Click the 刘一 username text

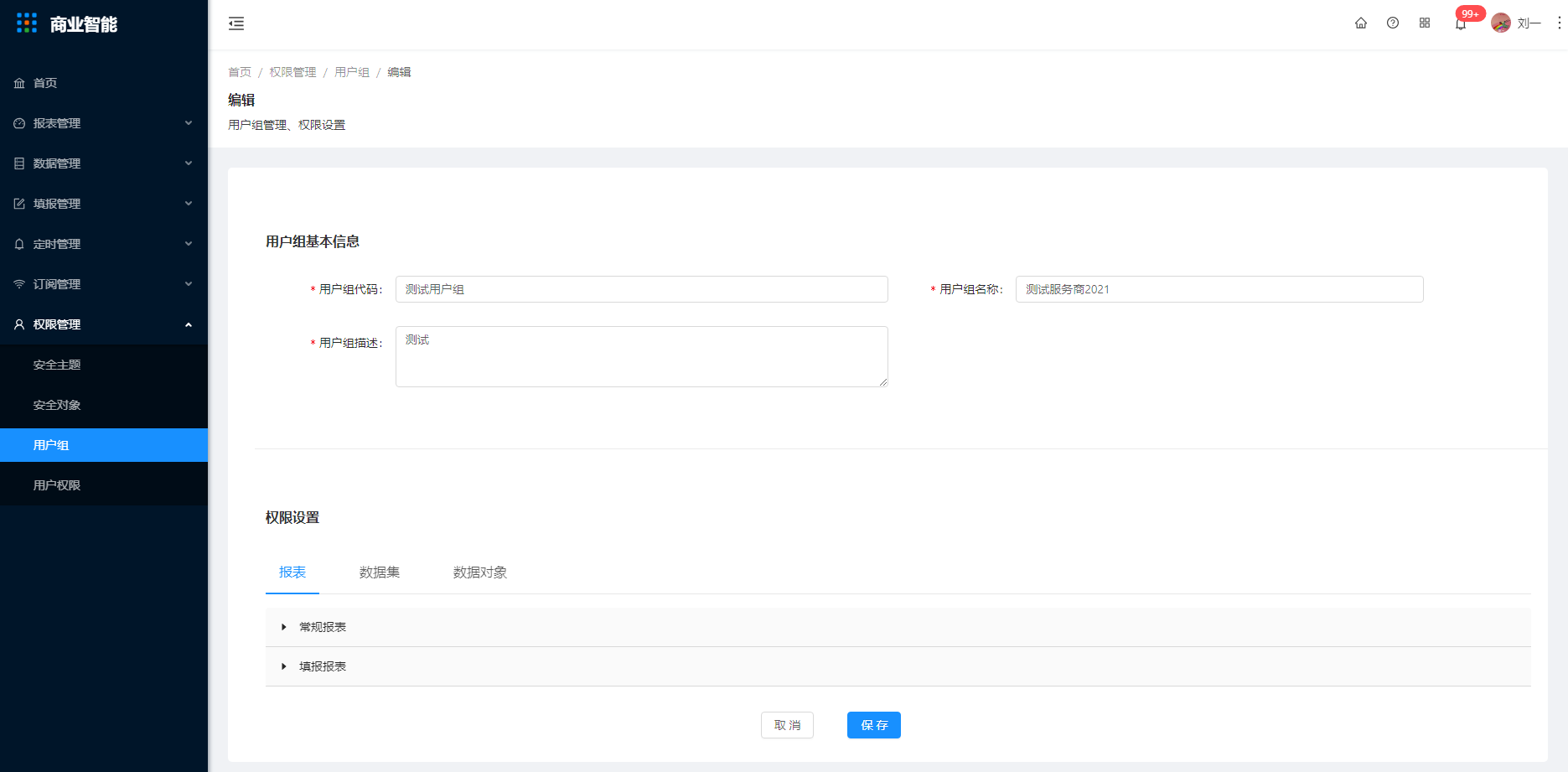(1529, 23)
